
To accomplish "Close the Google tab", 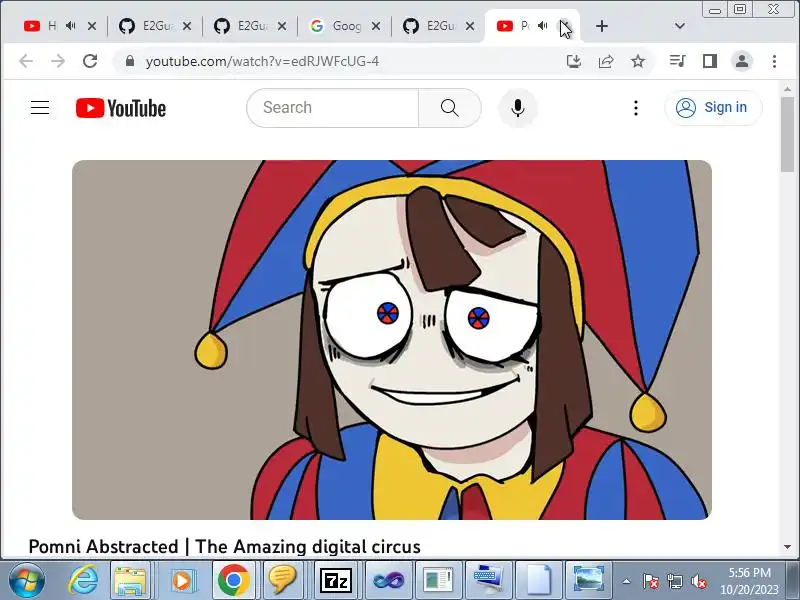I will coord(376,26).
